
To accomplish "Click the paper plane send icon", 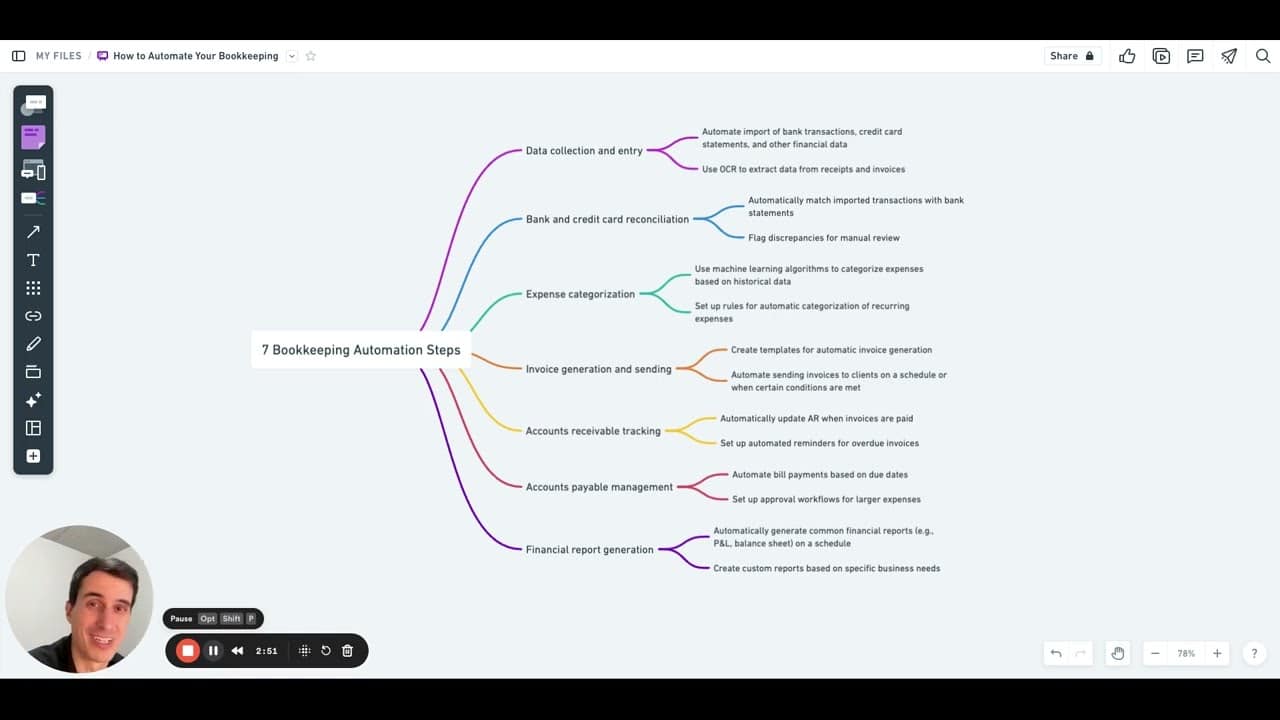I will pyautogui.click(x=1229, y=56).
